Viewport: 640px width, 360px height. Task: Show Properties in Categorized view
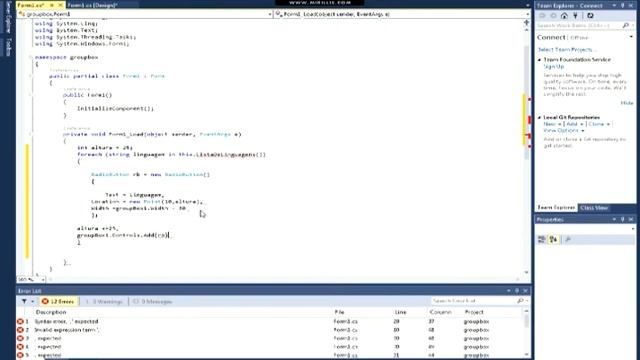pos(542,240)
